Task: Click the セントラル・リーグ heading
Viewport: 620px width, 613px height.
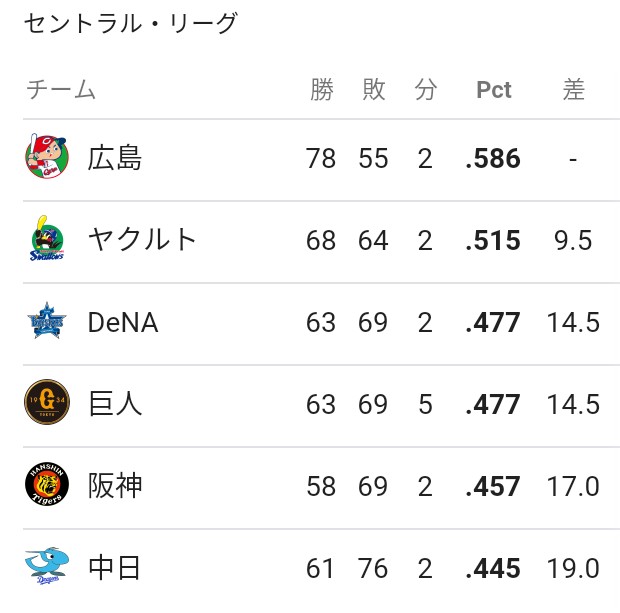Action: [x=130, y=23]
